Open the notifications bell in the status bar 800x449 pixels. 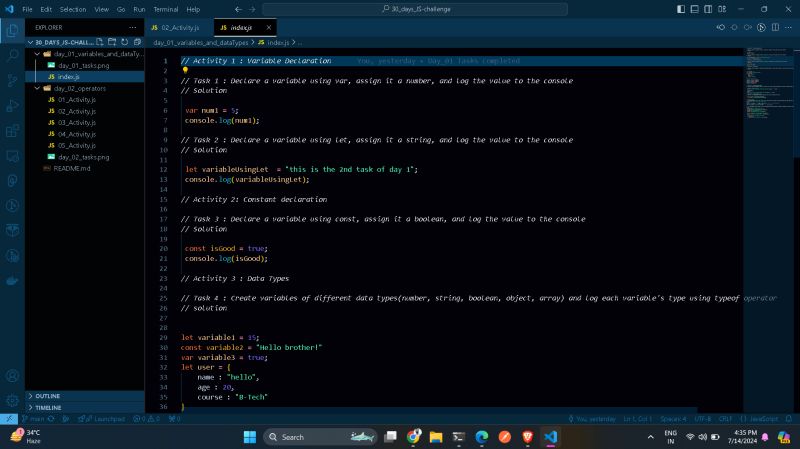point(789,419)
